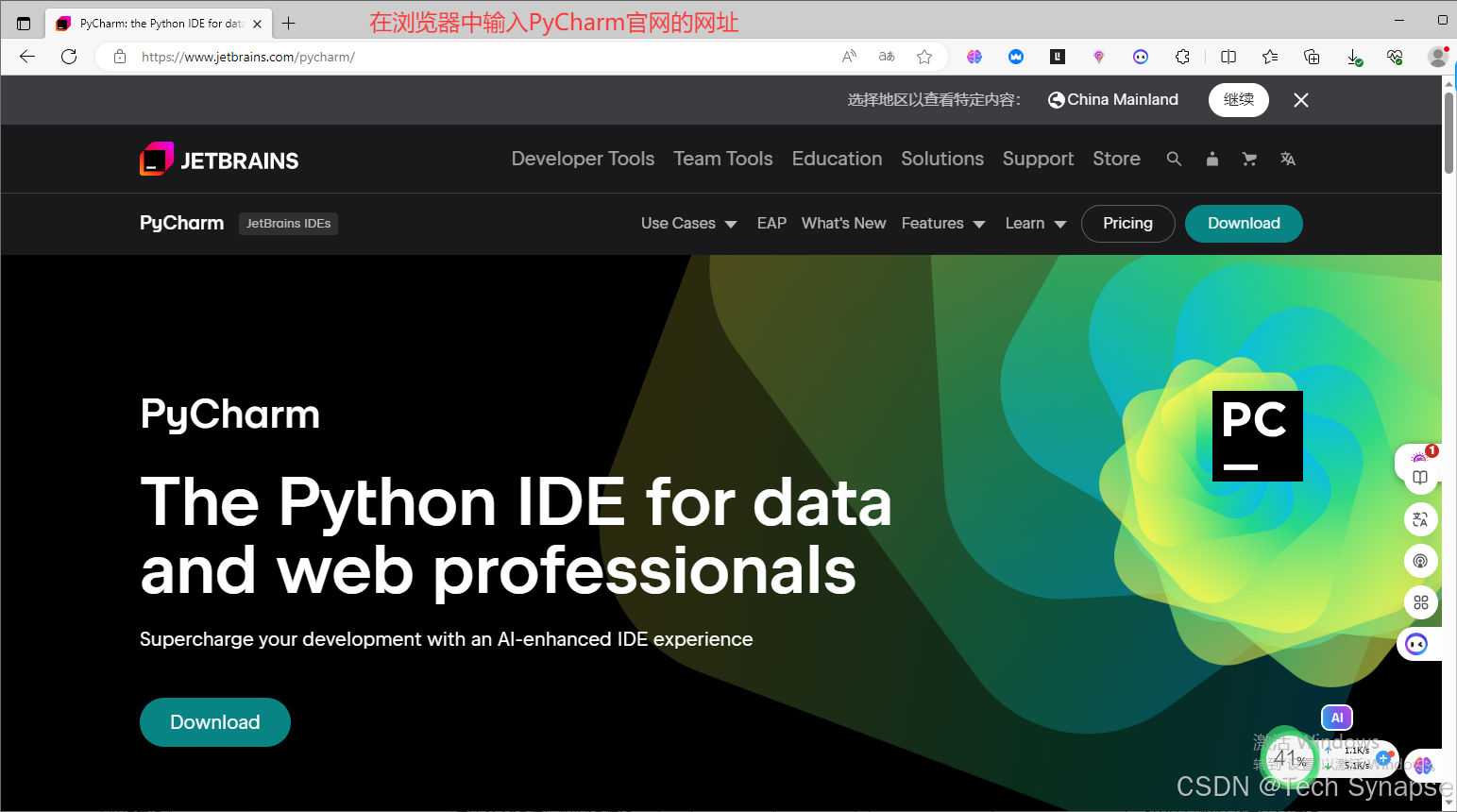The height and width of the screenshot is (812, 1457).
Task: Open the site language selector icon
Action: click(x=1288, y=159)
